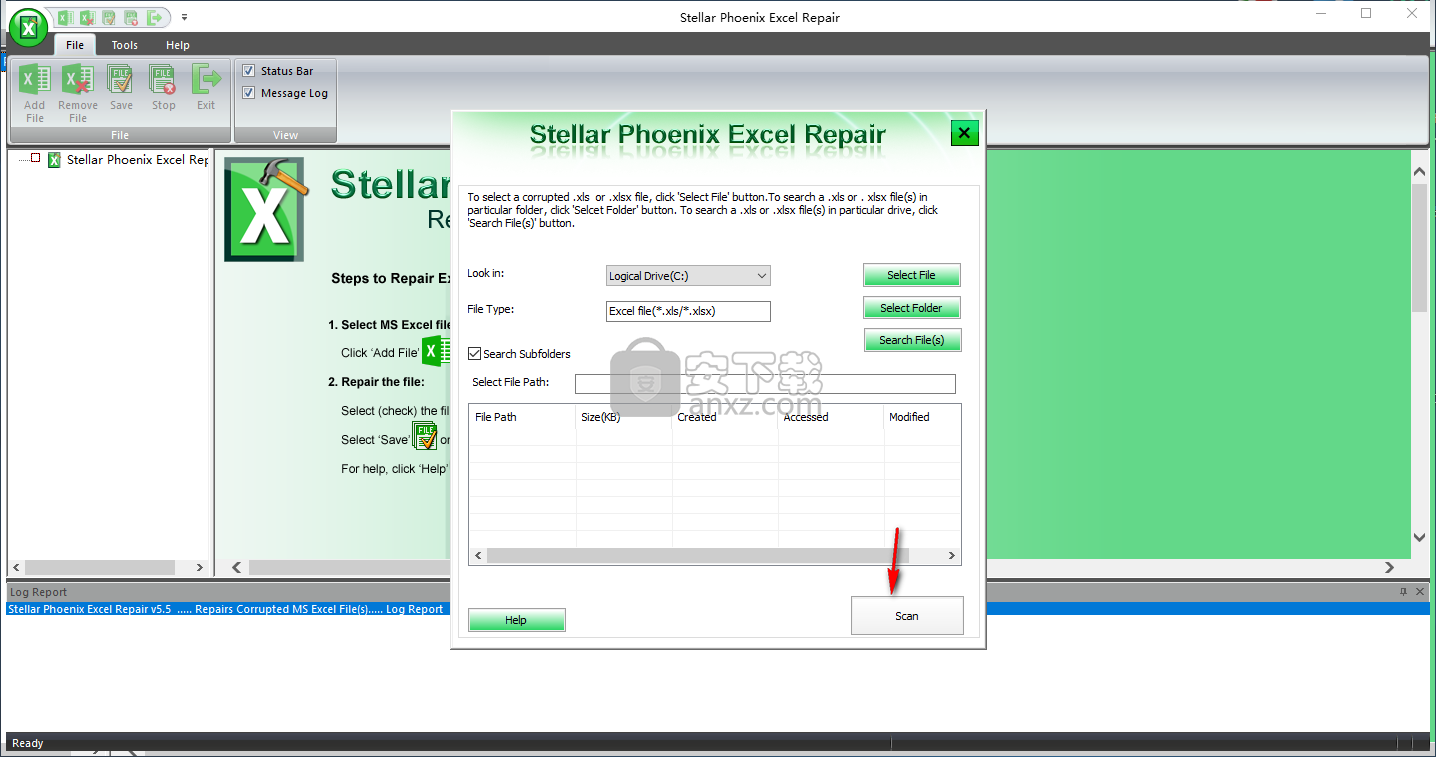Close the dialog with the green X button

pyautogui.click(x=963, y=133)
